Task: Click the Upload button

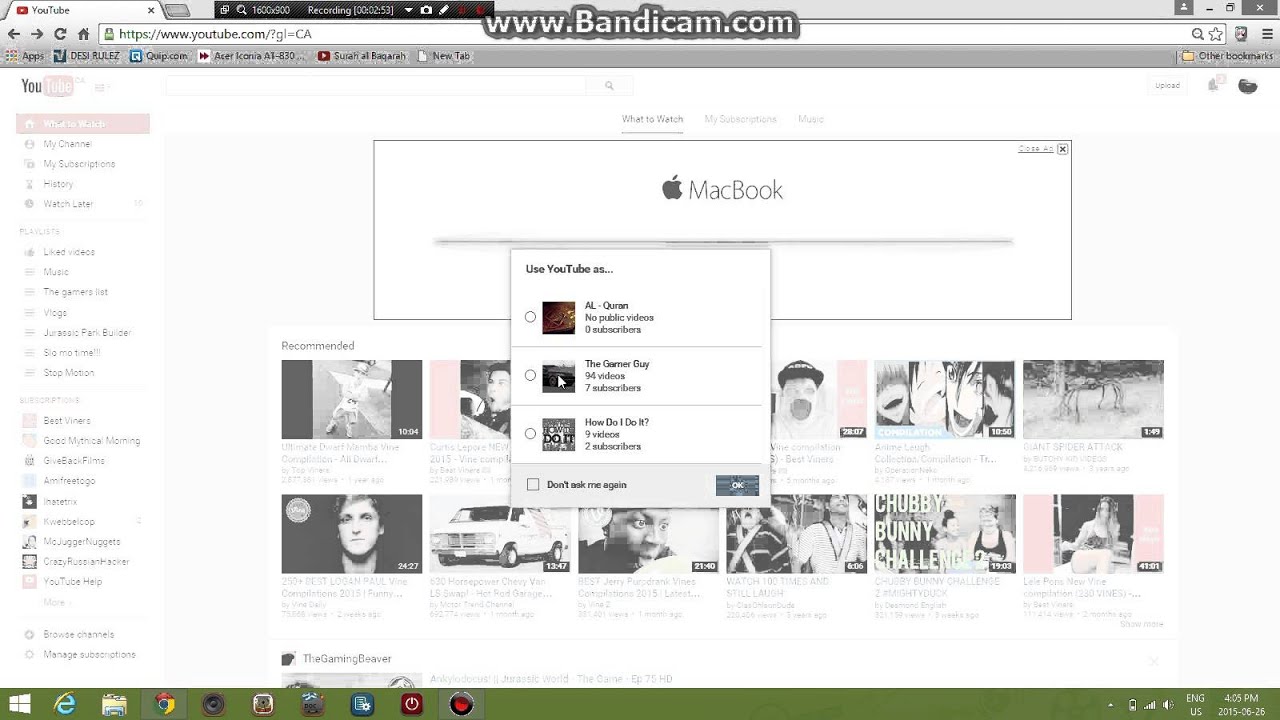Action: point(1167,86)
